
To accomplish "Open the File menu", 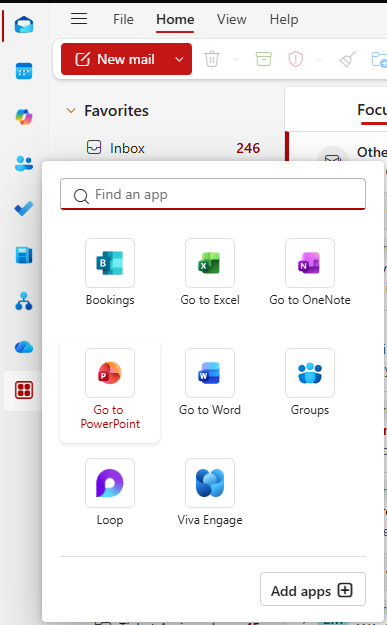I will tap(123, 19).
